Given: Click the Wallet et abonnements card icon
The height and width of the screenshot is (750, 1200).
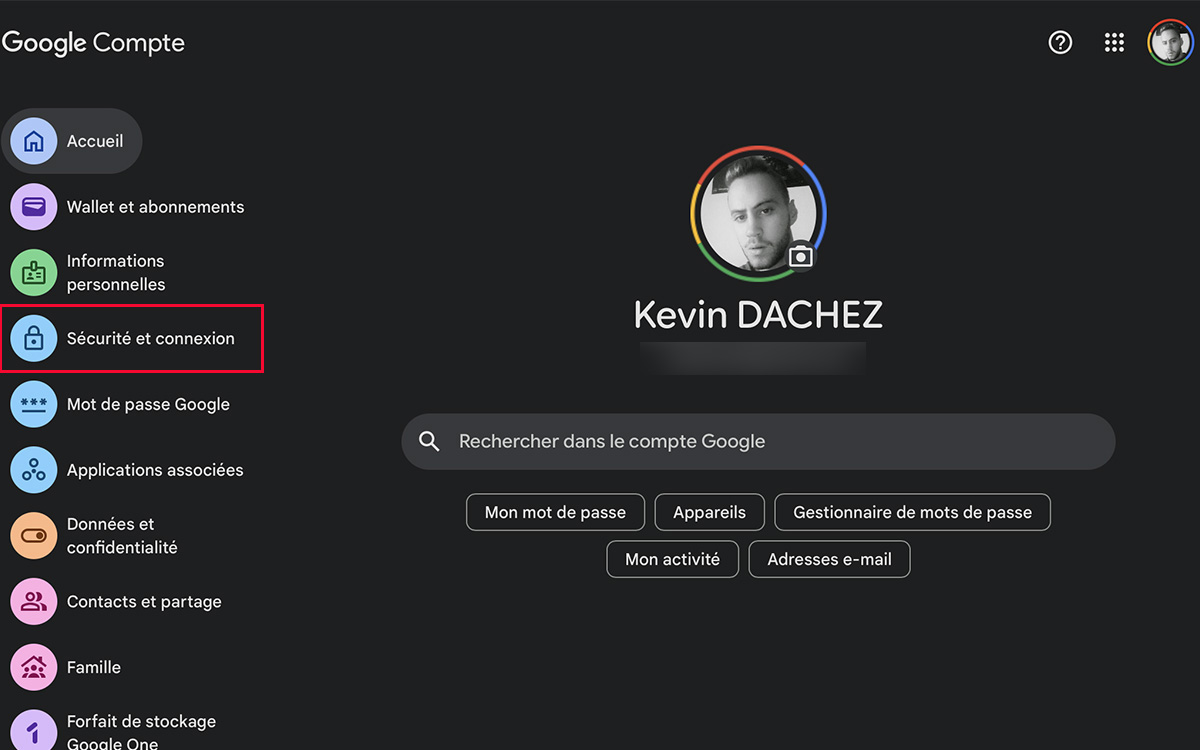Looking at the screenshot, I should [x=34, y=207].
